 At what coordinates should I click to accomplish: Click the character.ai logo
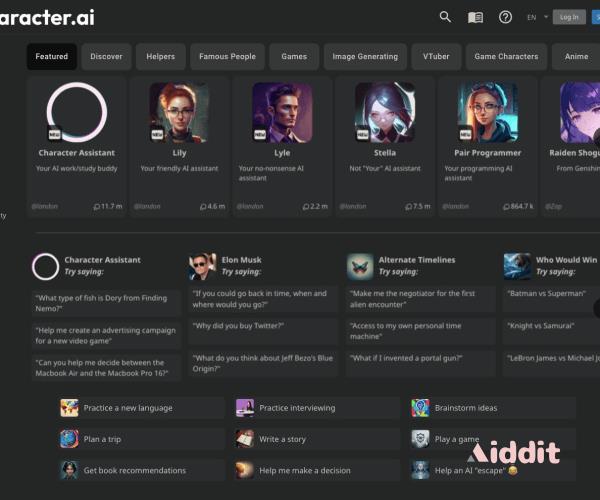(47, 18)
